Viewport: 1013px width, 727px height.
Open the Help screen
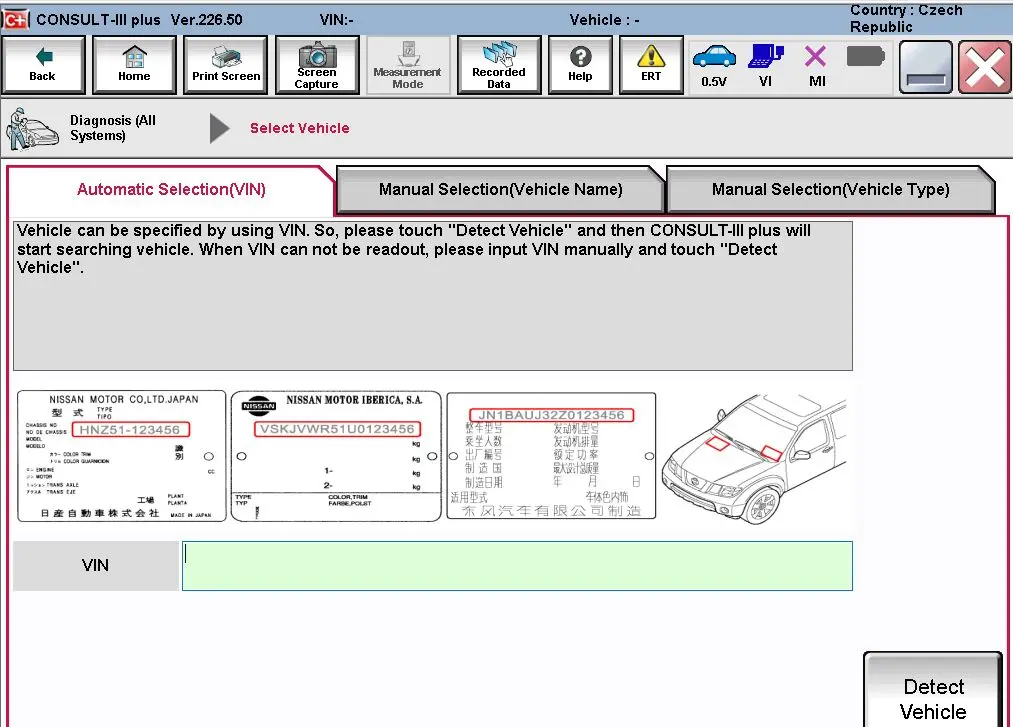coord(580,65)
